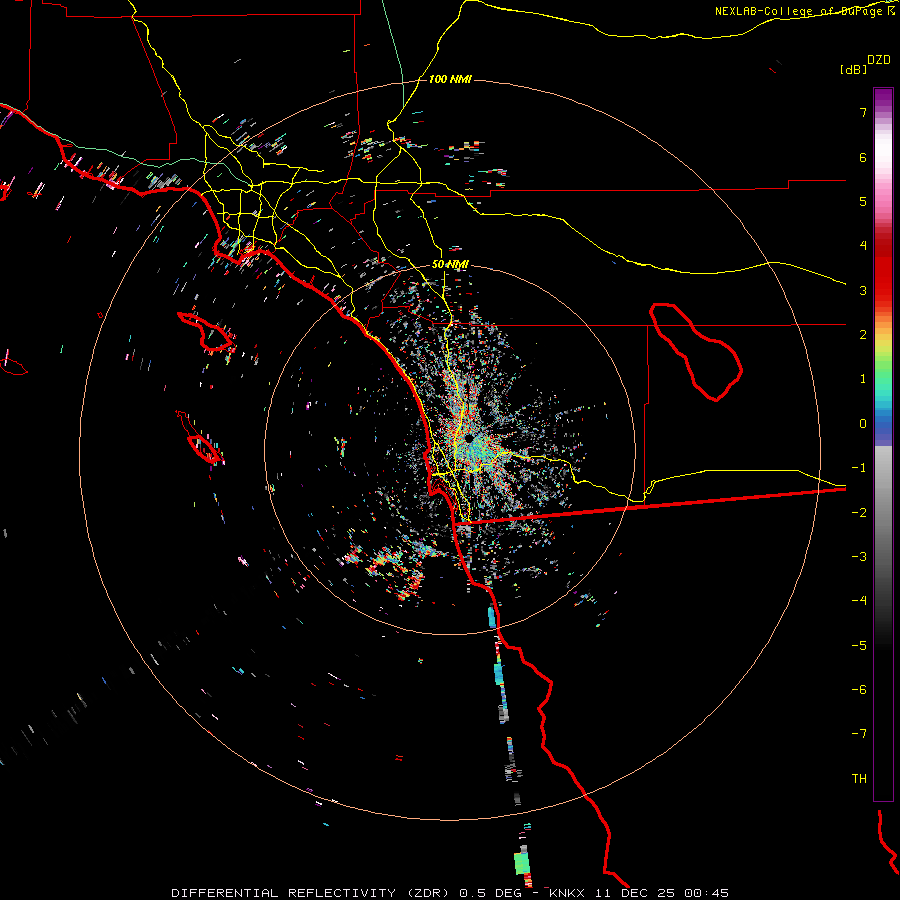Click the [dB] units label

coord(853,69)
